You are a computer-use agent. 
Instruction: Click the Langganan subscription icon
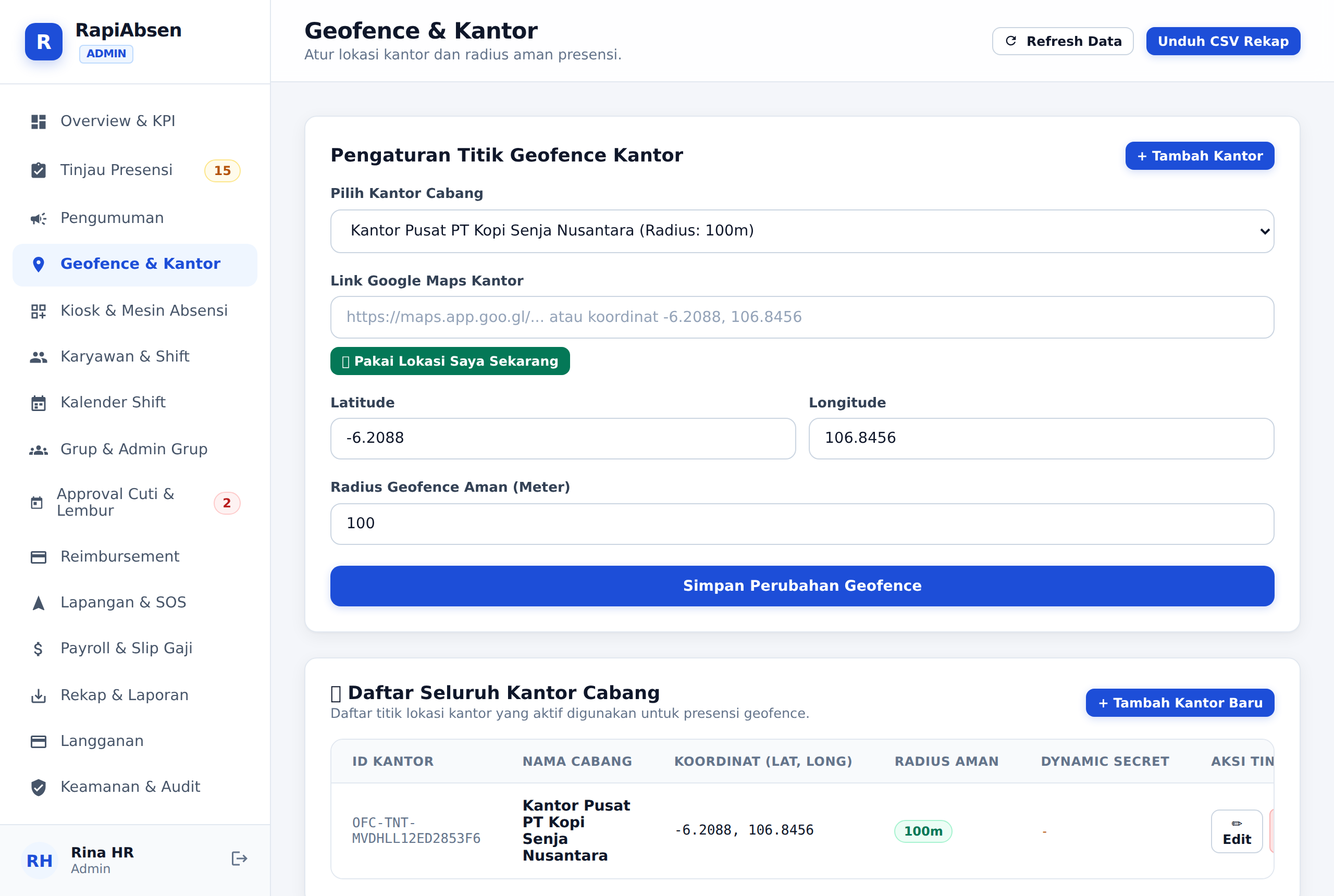coord(38,741)
